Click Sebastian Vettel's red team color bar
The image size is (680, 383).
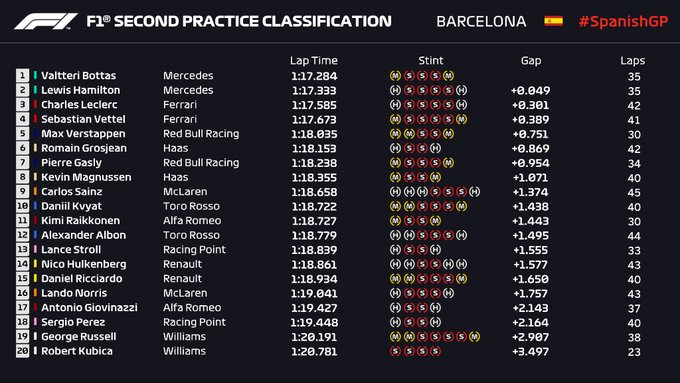coord(35,119)
